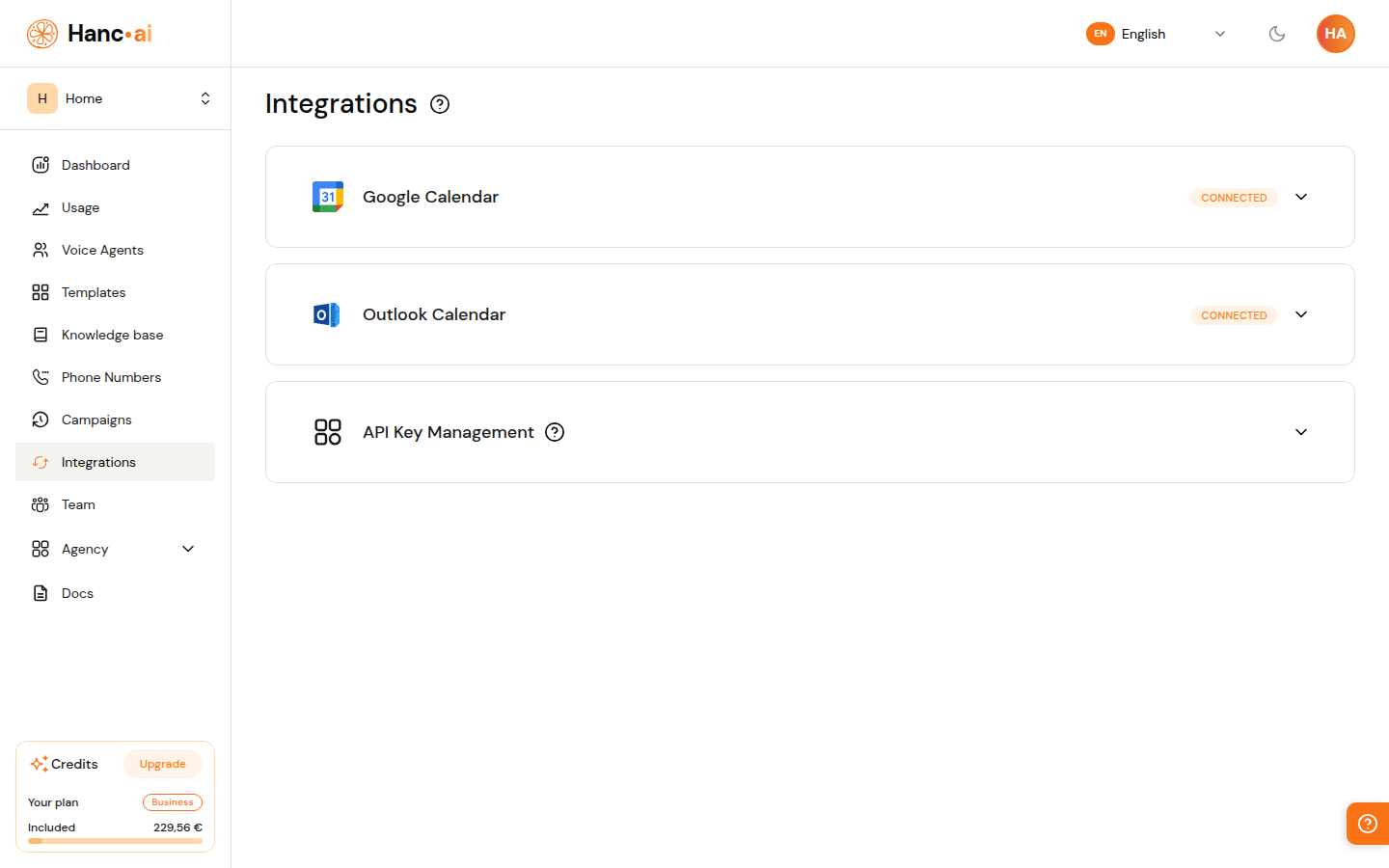Image resolution: width=1389 pixels, height=868 pixels.
Task: Expand the Agency menu
Action: (x=188, y=548)
